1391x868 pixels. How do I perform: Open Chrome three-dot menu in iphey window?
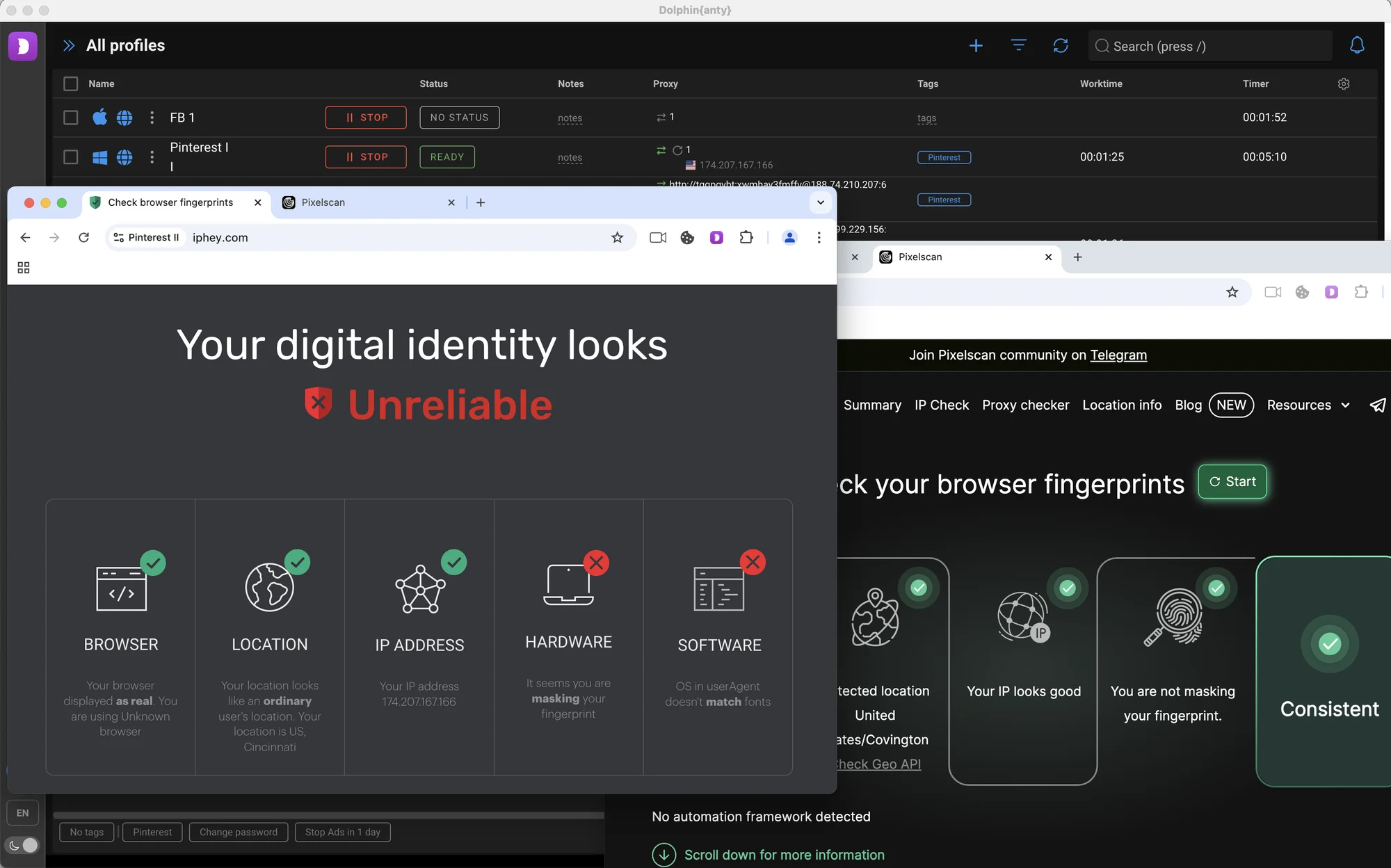tap(819, 238)
